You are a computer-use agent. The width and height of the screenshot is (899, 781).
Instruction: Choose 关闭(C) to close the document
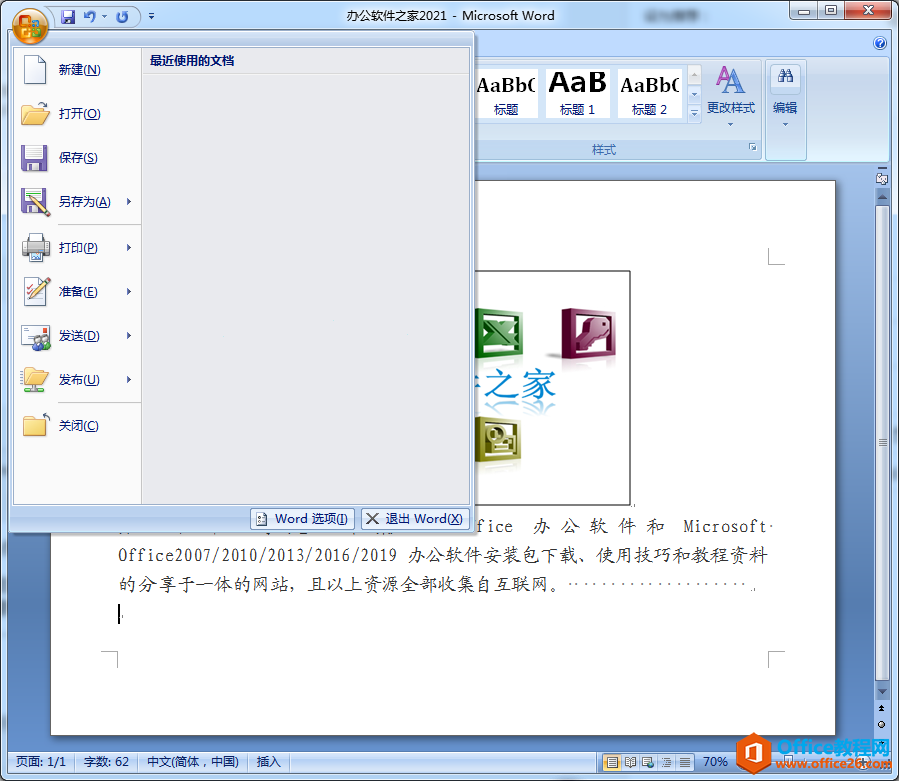coord(77,425)
